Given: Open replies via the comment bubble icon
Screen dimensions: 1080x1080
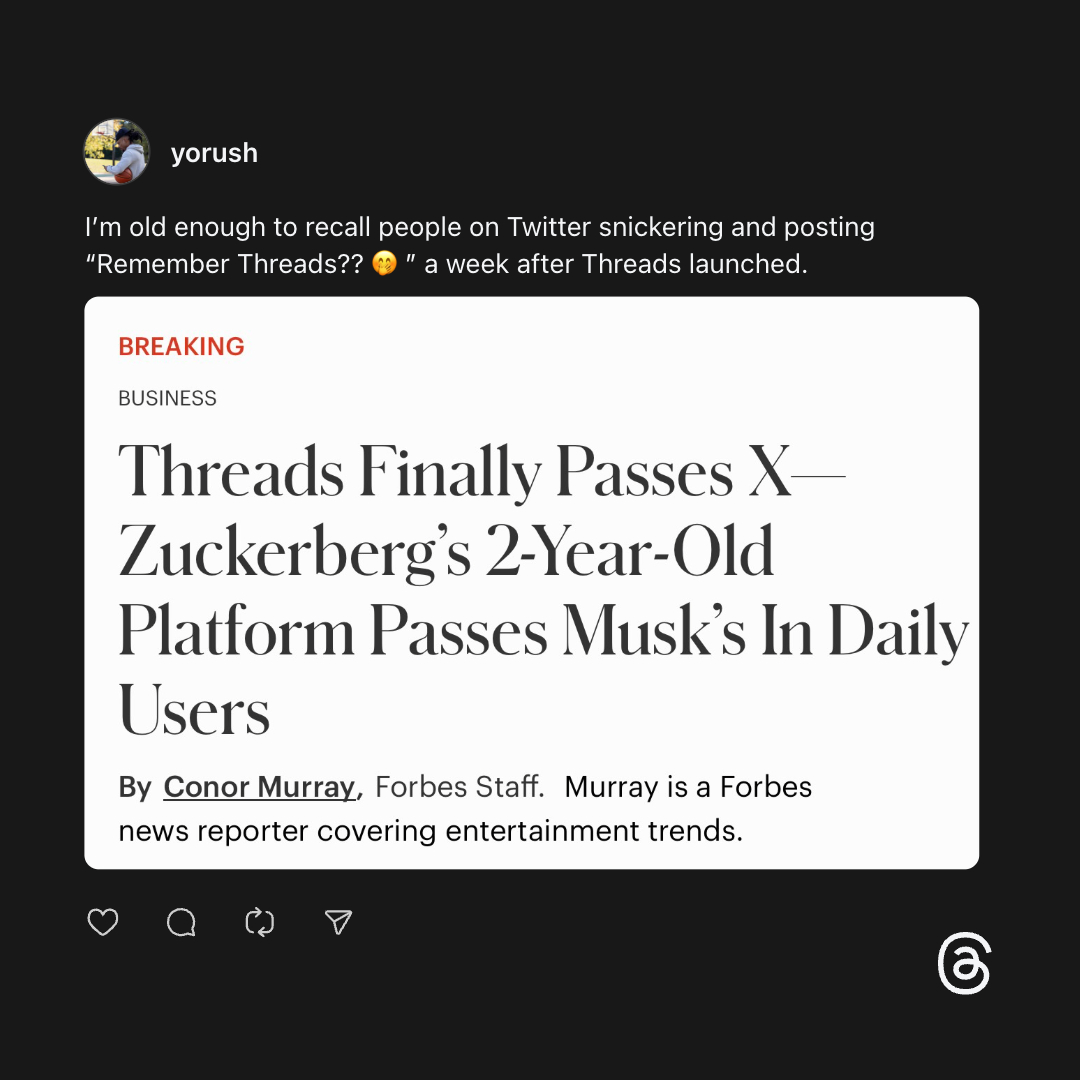Looking at the screenshot, I should pyautogui.click(x=181, y=922).
